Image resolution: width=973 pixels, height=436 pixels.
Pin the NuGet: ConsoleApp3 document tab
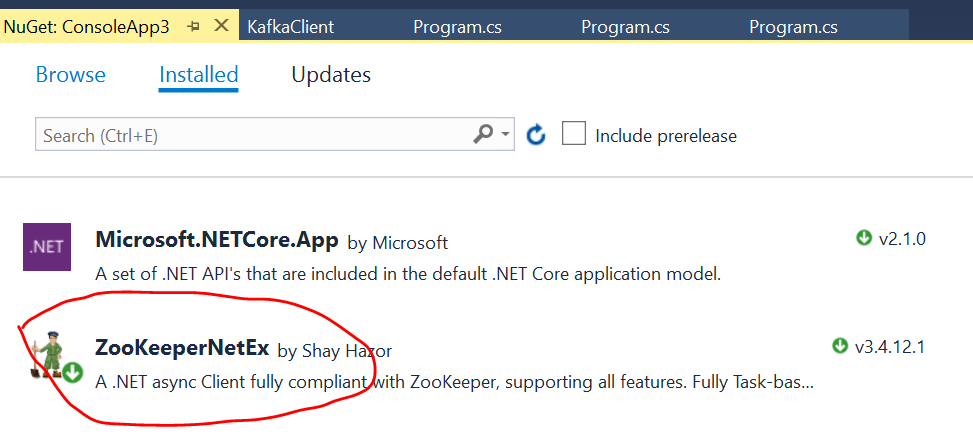pos(194,27)
